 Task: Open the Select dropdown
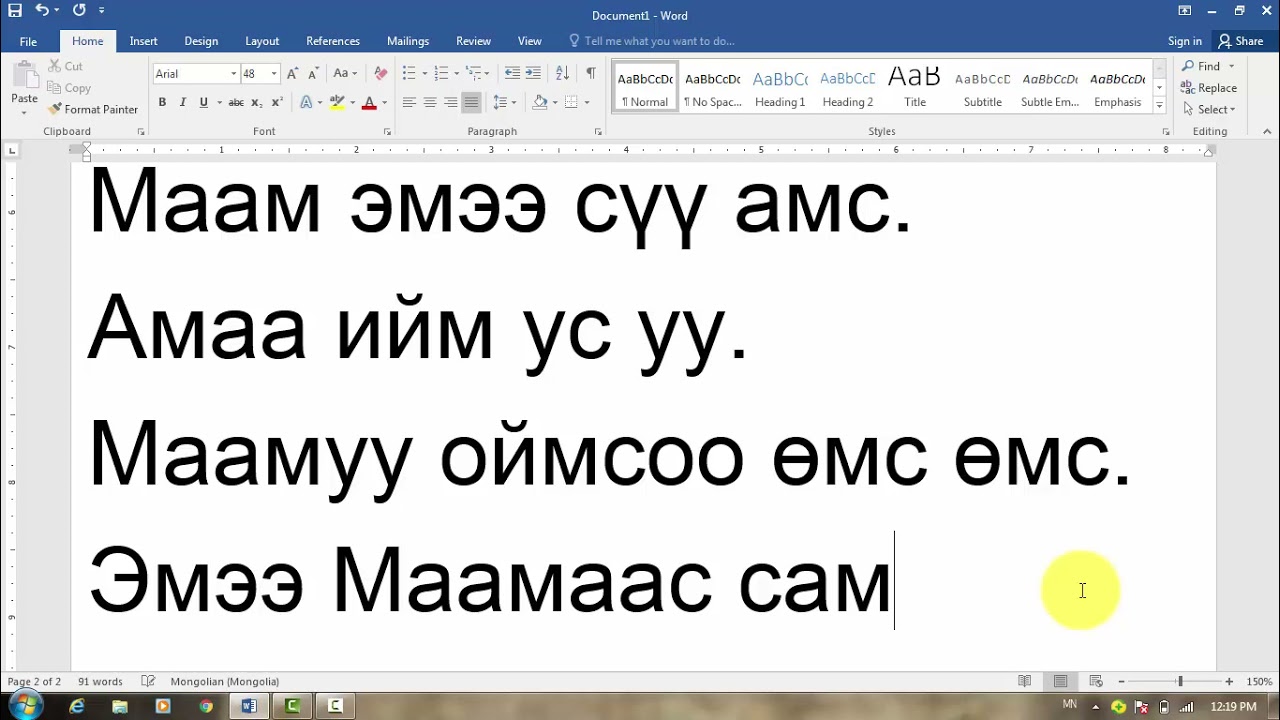(1210, 109)
